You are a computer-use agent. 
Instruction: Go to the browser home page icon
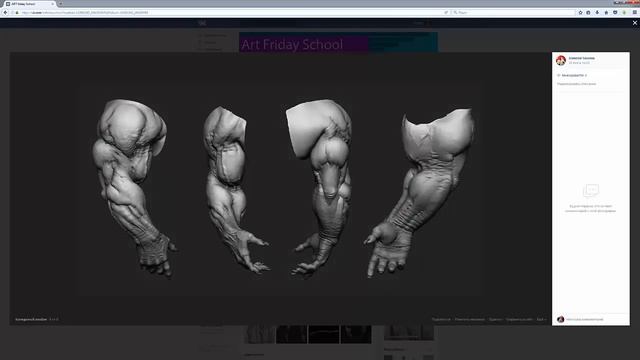point(606,13)
